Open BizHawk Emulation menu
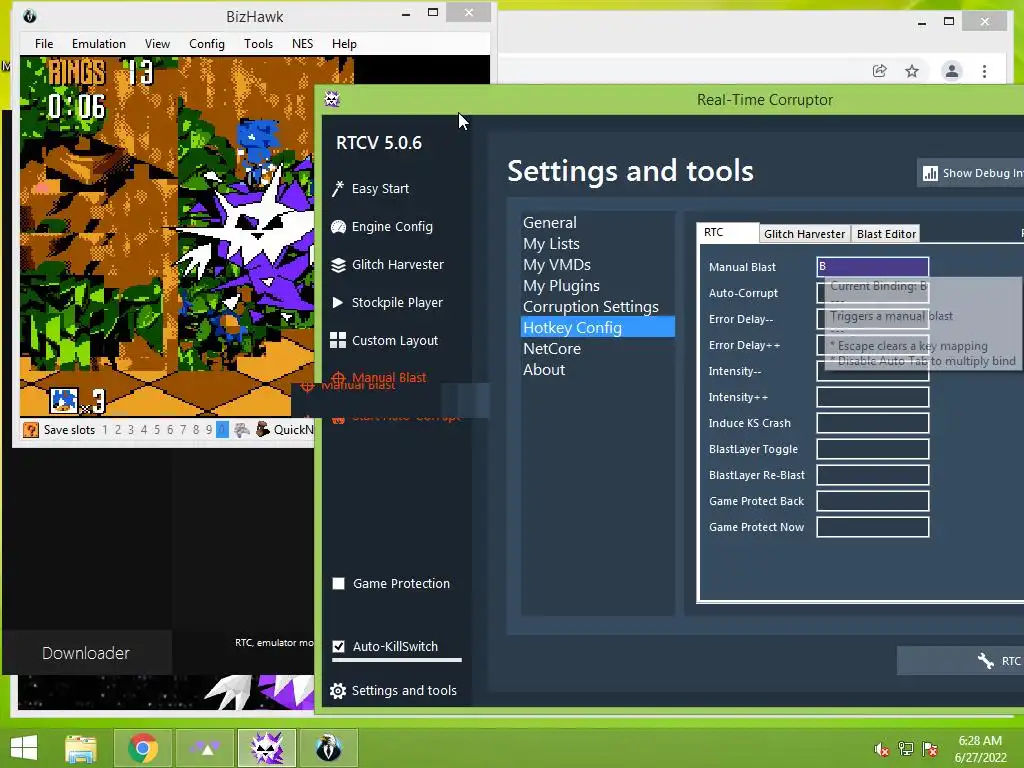 click(x=99, y=44)
